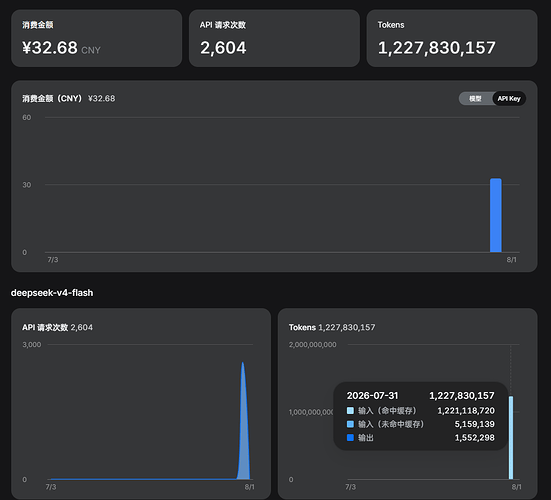Click the 输入（命中缓存）color swatch

pyautogui.click(x=350, y=410)
